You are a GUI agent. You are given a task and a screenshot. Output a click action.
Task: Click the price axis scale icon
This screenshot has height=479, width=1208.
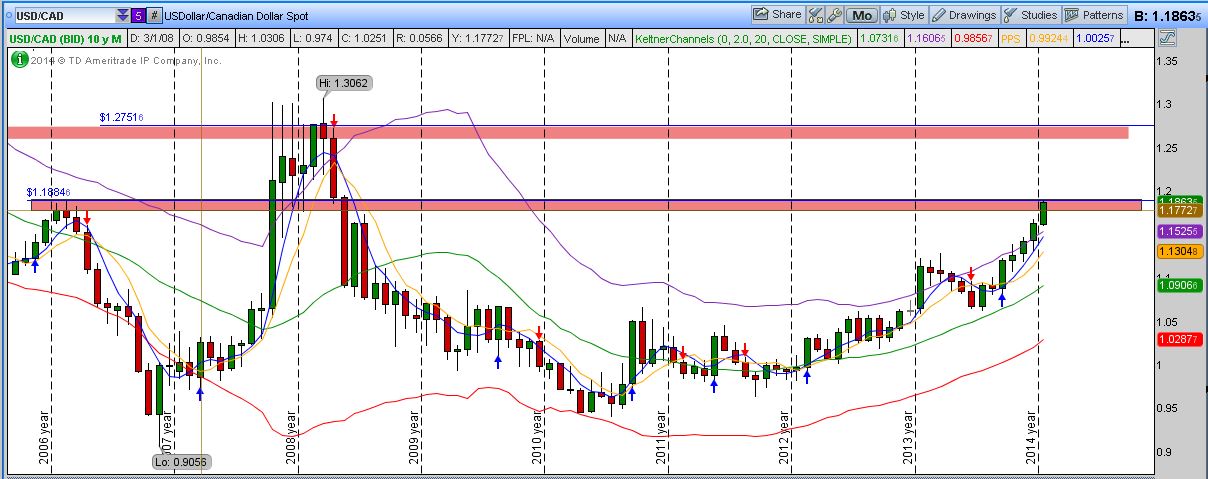pyautogui.click(x=1168, y=38)
